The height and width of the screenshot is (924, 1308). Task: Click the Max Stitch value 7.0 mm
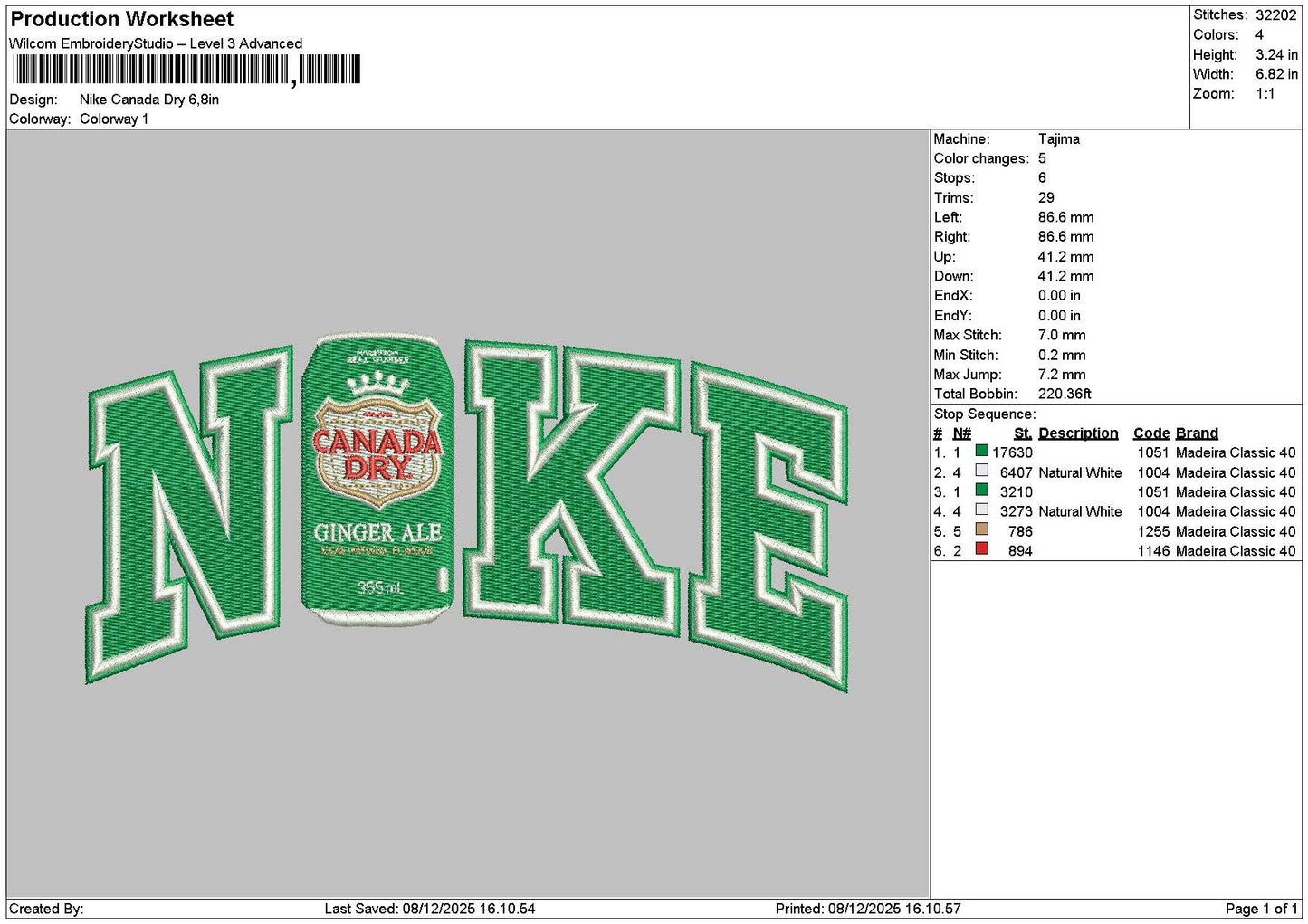coord(1062,335)
